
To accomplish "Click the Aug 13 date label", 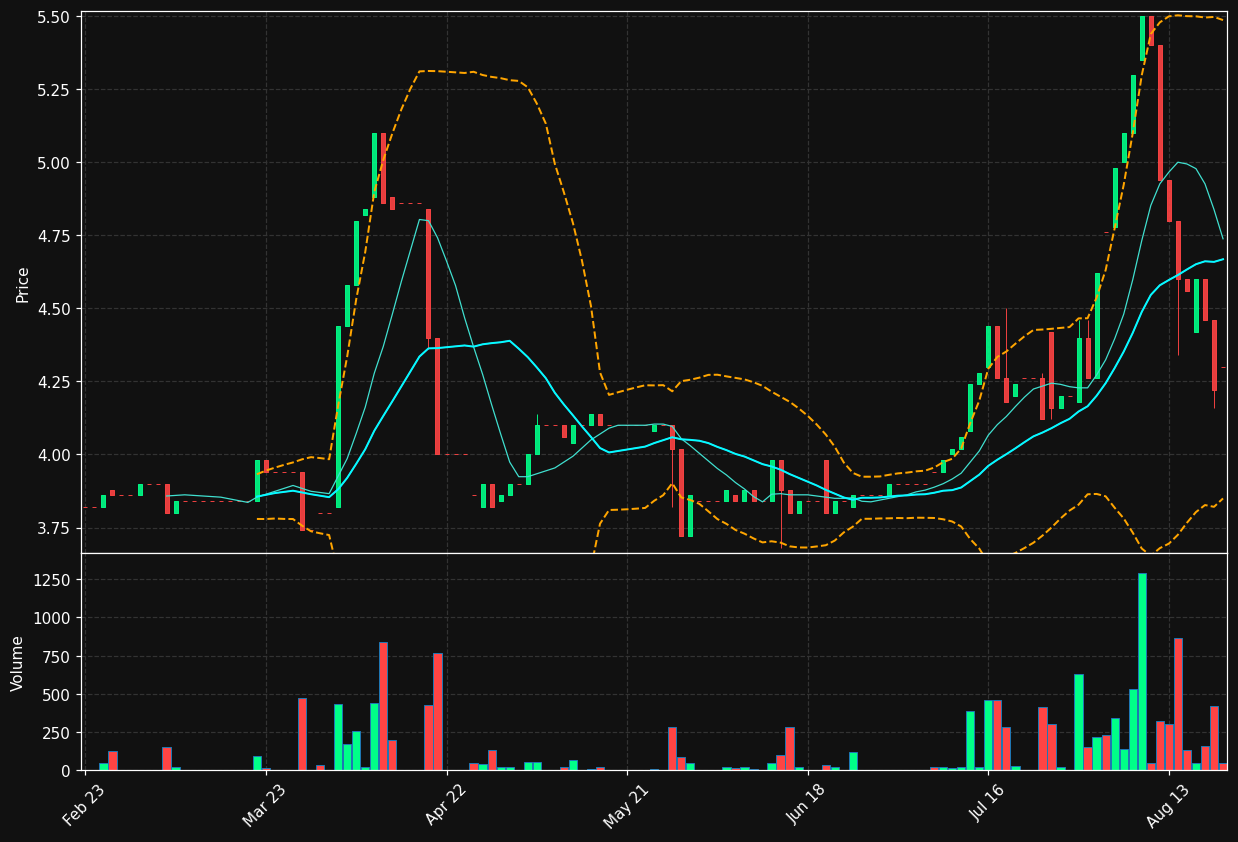I will (1167, 805).
